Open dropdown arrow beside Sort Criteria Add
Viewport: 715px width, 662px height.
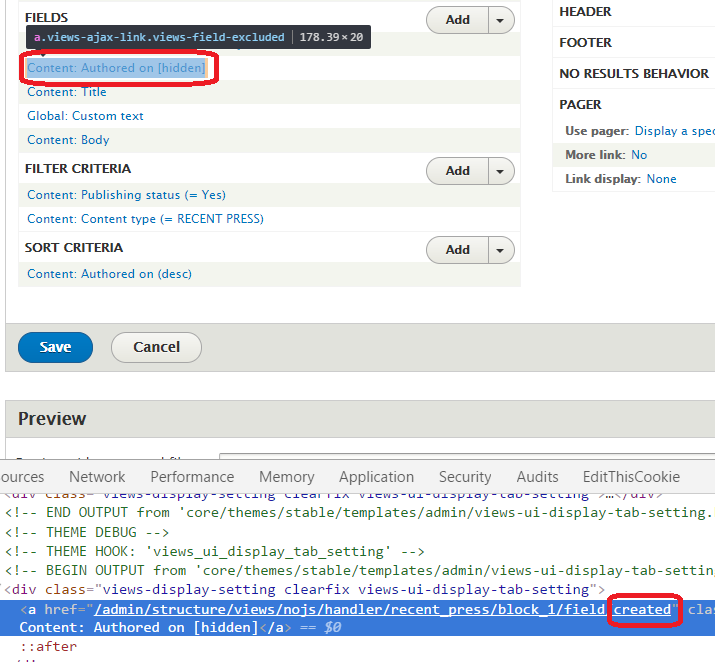(501, 250)
